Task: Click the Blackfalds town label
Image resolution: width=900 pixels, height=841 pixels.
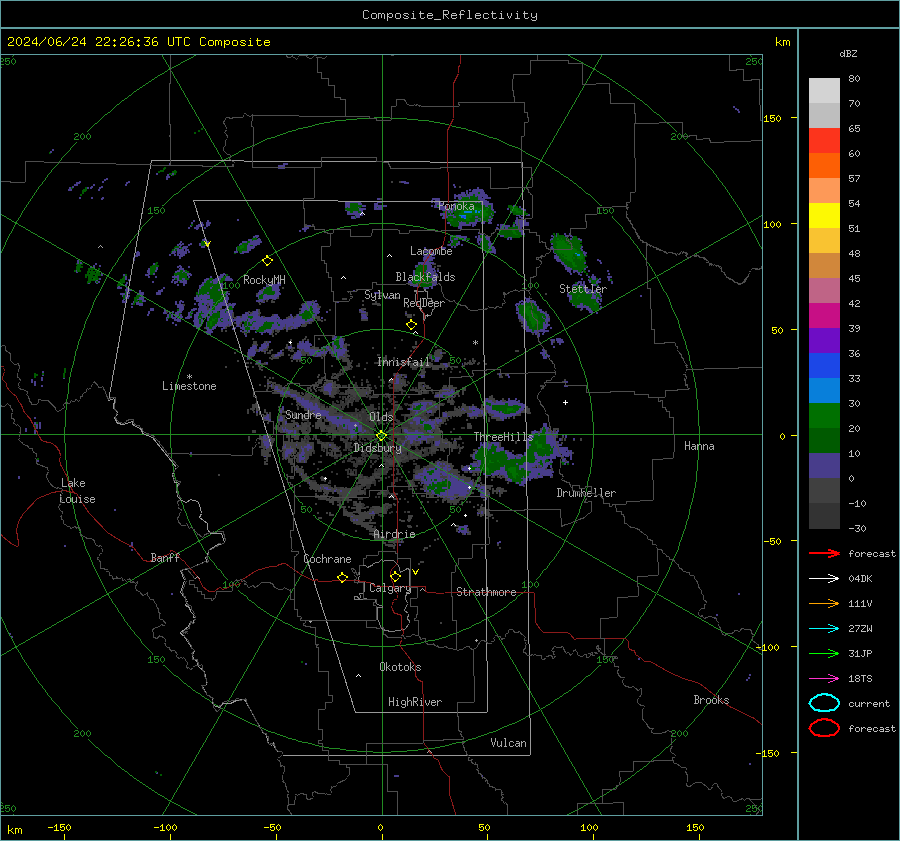Action: point(425,277)
